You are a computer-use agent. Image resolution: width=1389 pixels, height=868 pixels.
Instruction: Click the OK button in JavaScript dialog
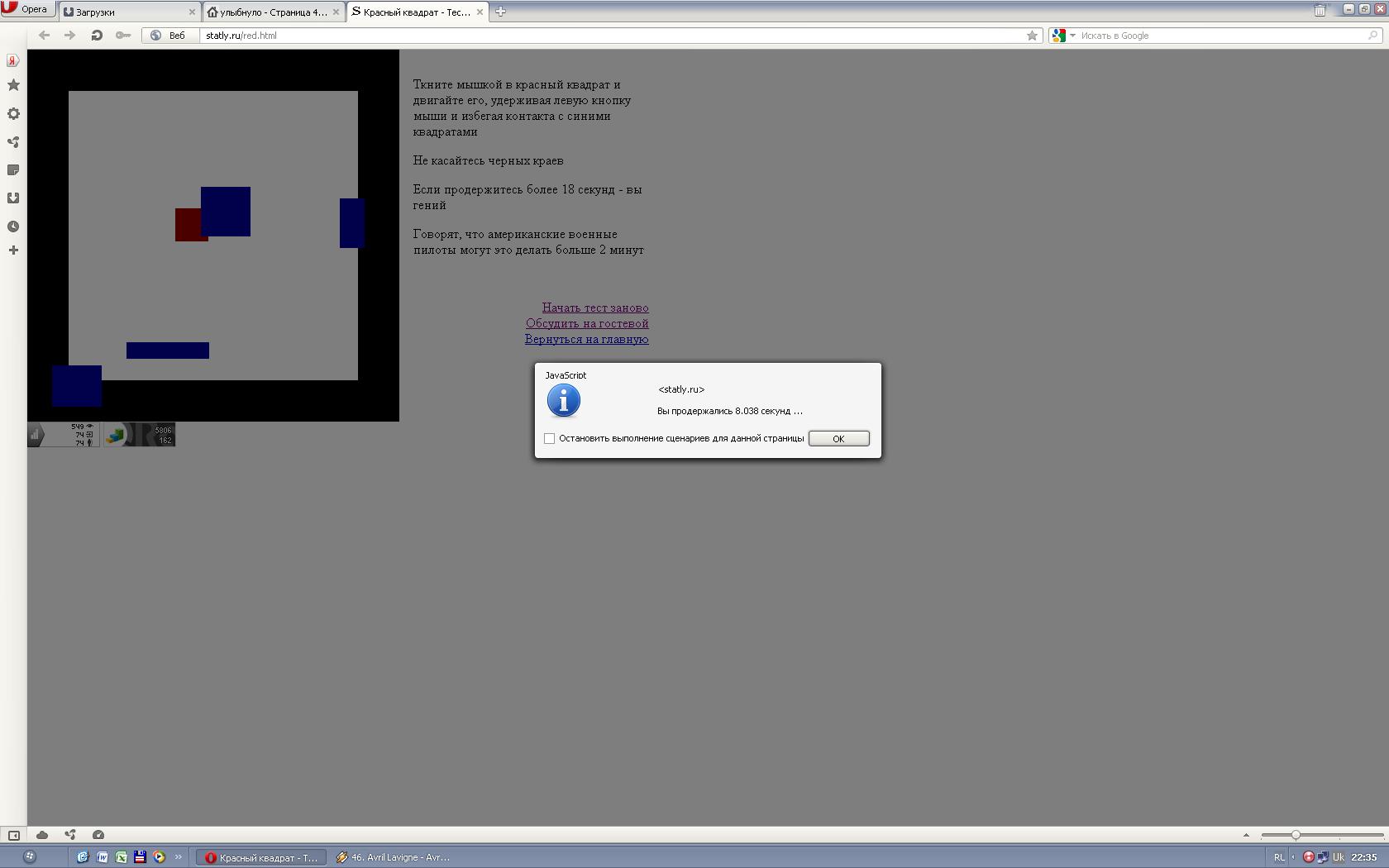pos(838,439)
